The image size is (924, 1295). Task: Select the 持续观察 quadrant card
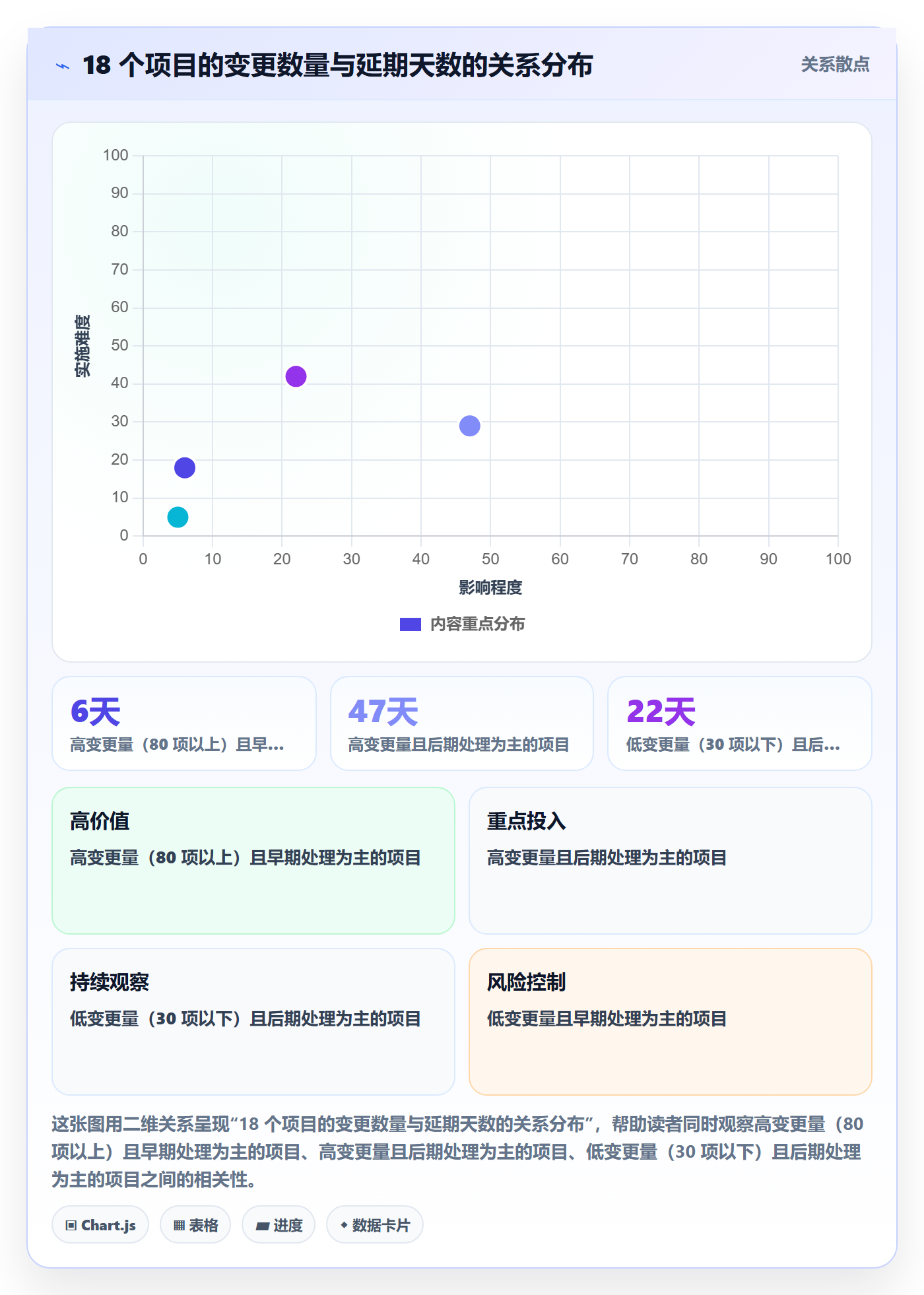click(x=253, y=1022)
